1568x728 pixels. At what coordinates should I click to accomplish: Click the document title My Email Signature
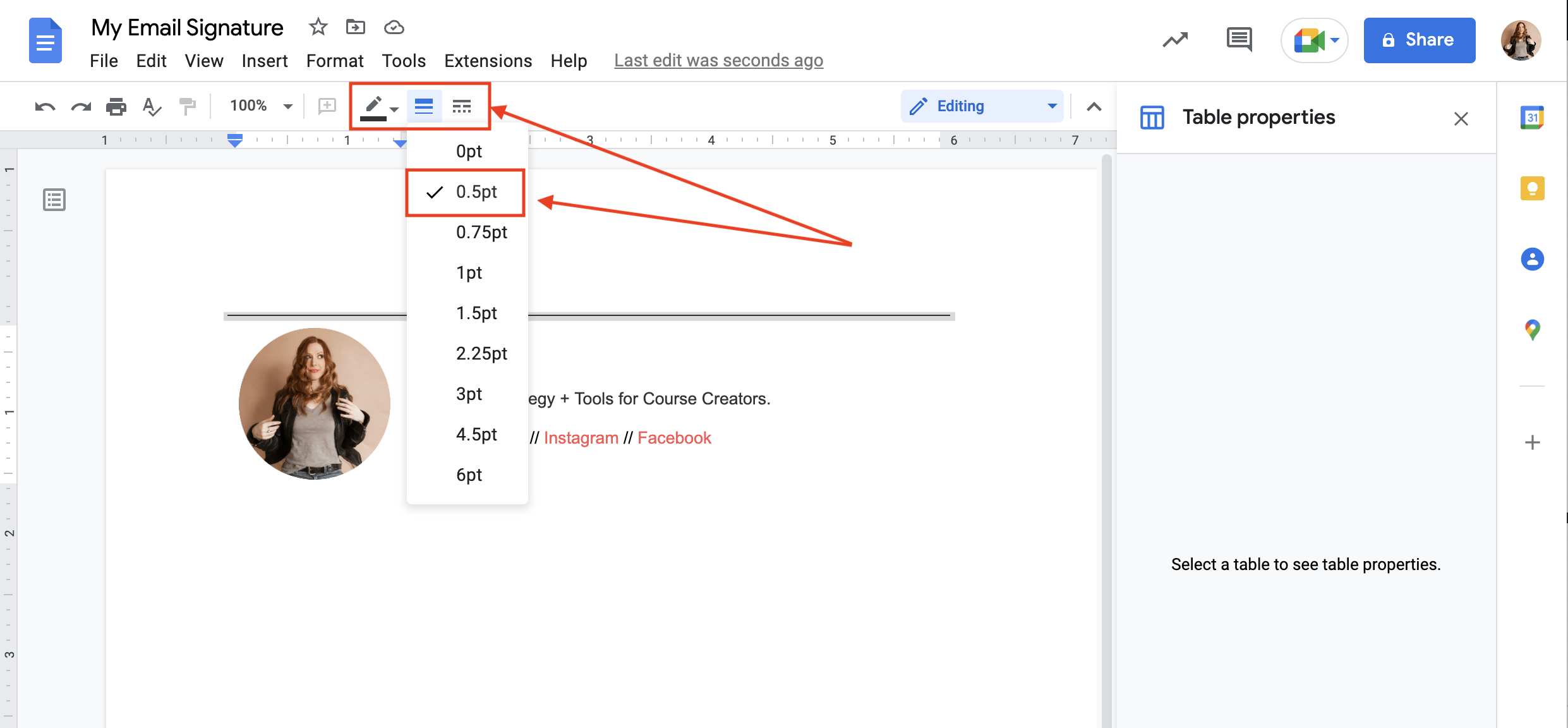187,28
